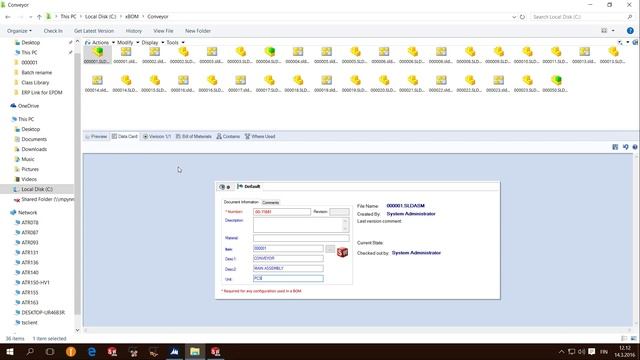Screen dimensions: 640x360
Task: Select the green 000004.SLD assembly file
Action: click(x=269, y=54)
